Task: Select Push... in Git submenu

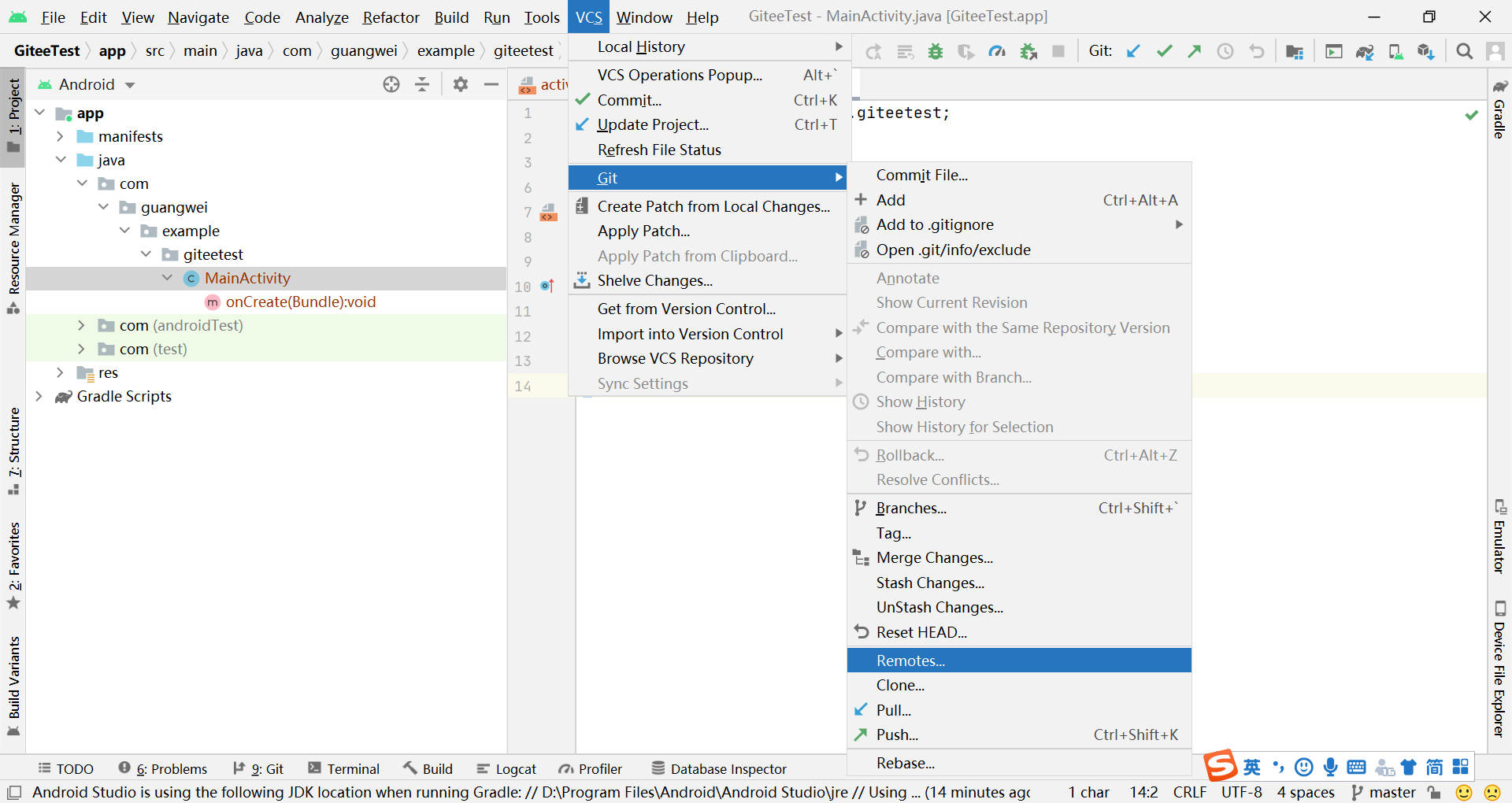Action: point(1019,735)
